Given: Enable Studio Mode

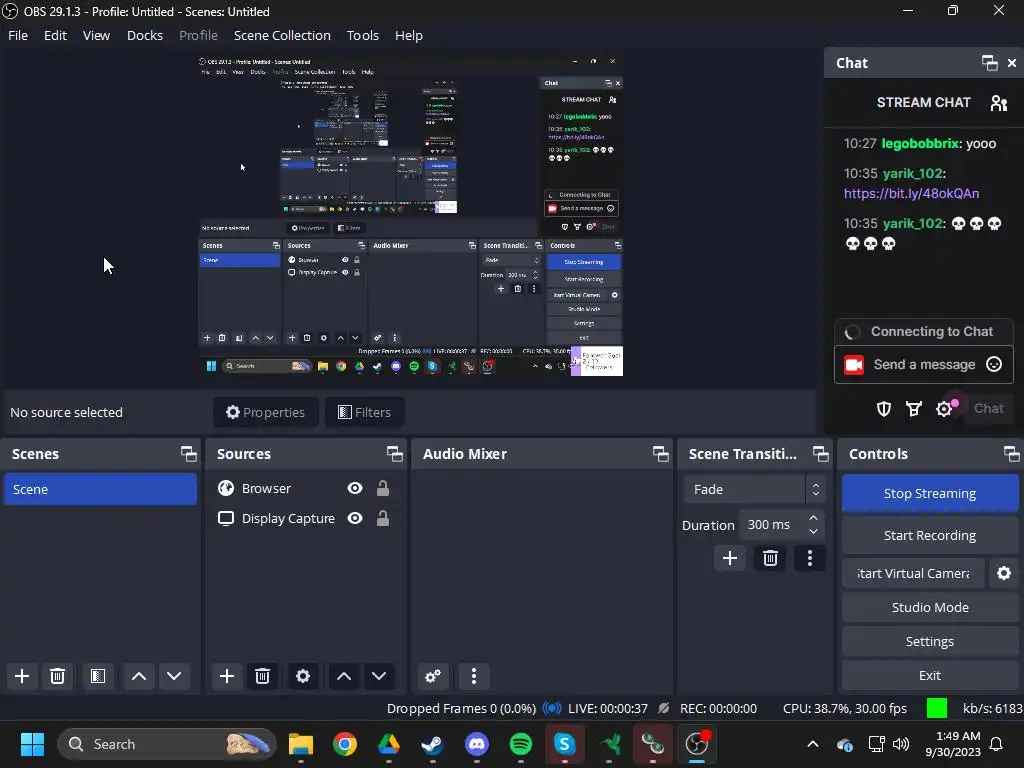Looking at the screenshot, I should 930,607.
